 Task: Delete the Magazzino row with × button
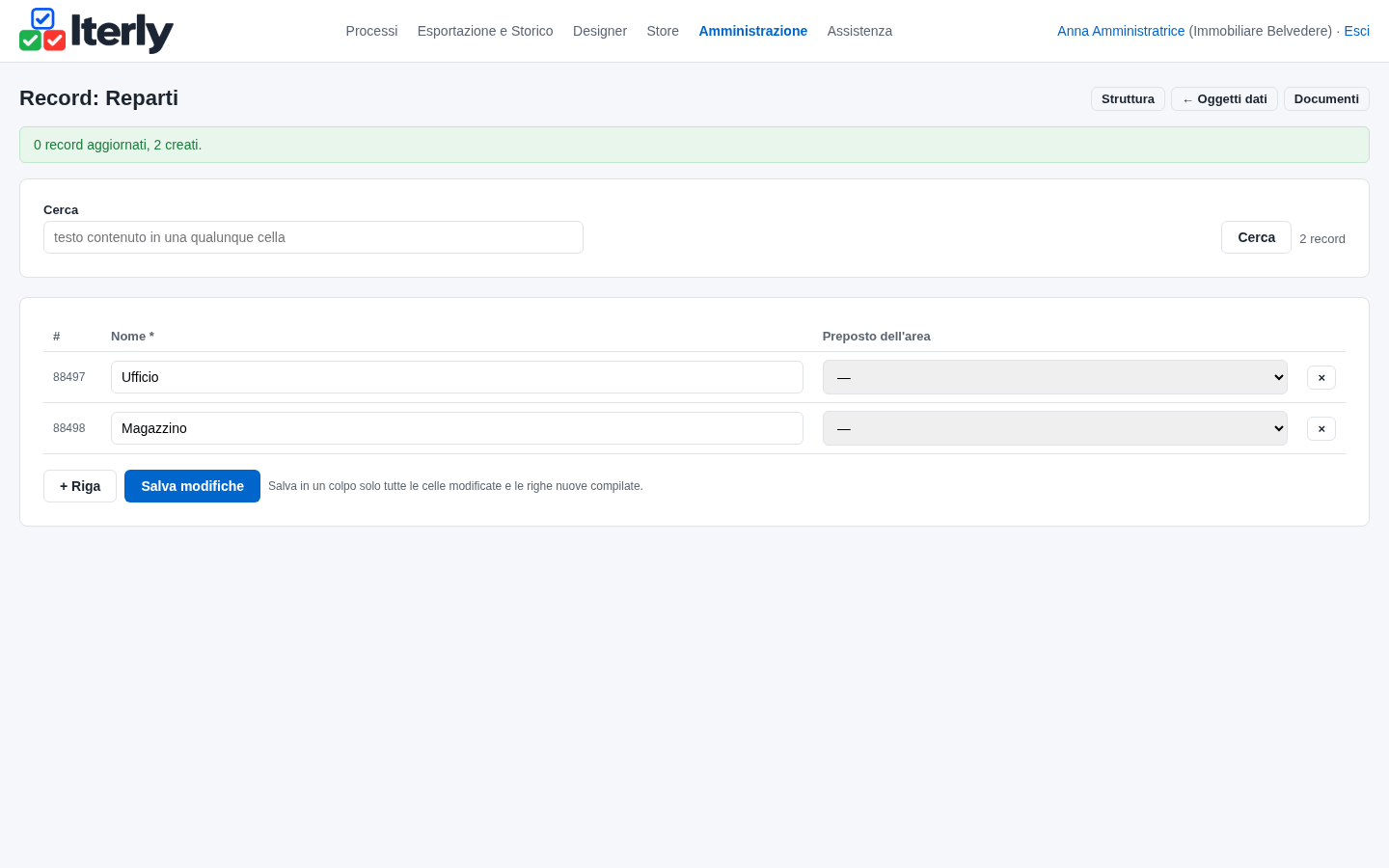tap(1321, 428)
